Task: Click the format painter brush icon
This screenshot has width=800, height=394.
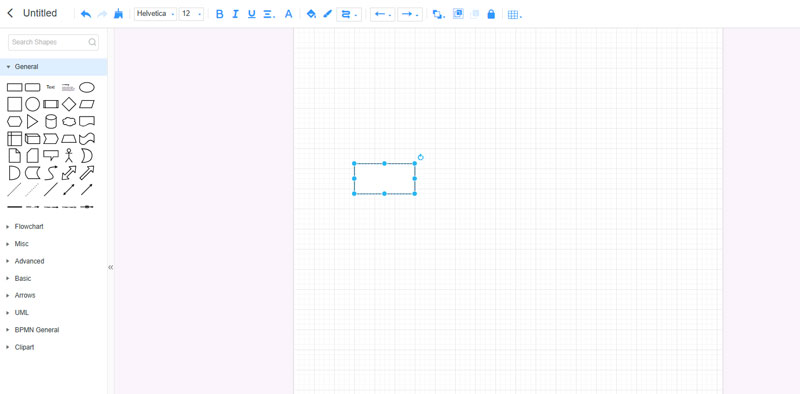Action: pos(118,14)
